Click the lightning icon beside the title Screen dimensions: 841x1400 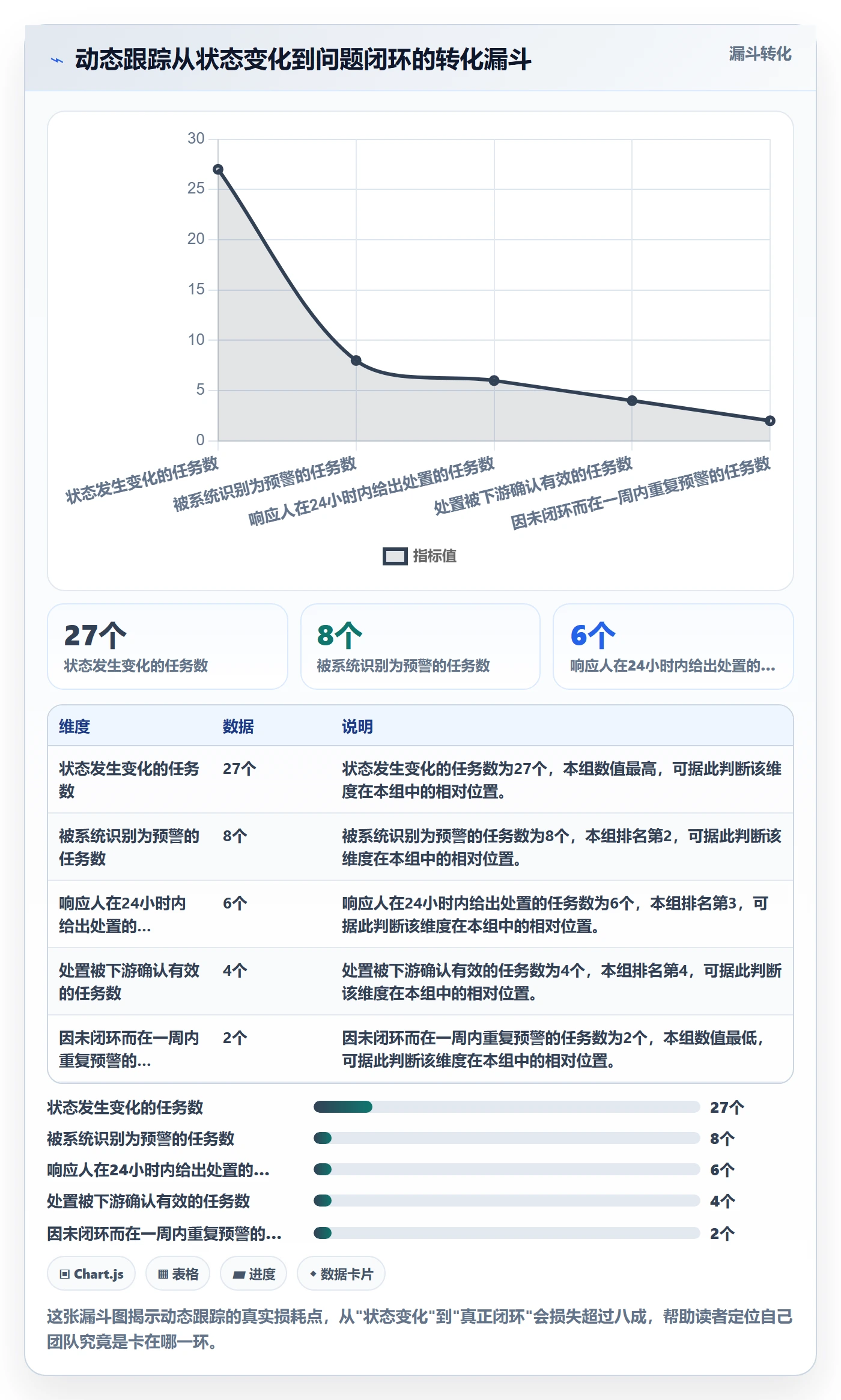(57, 60)
